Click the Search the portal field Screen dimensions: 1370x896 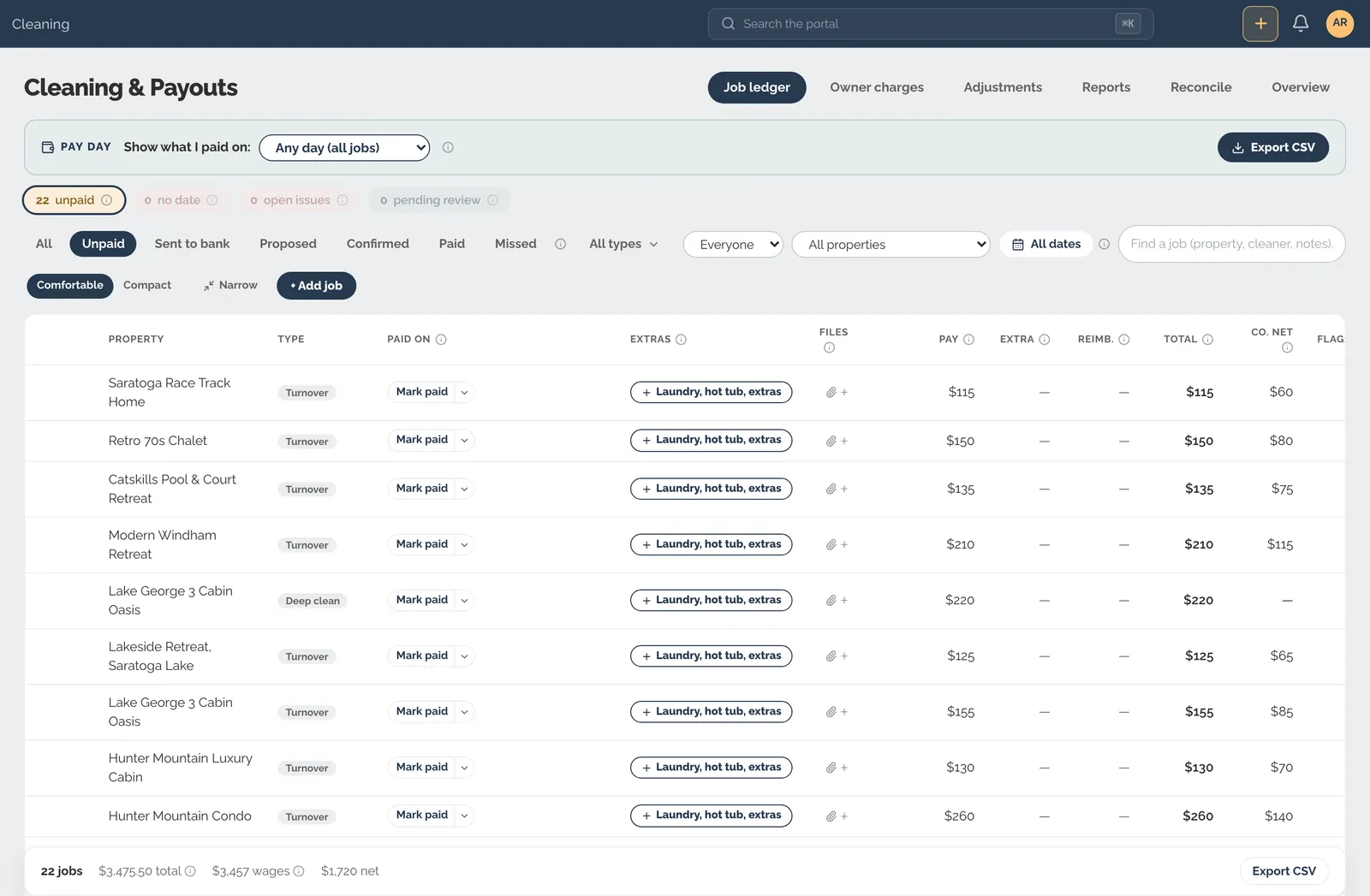[x=931, y=24]
